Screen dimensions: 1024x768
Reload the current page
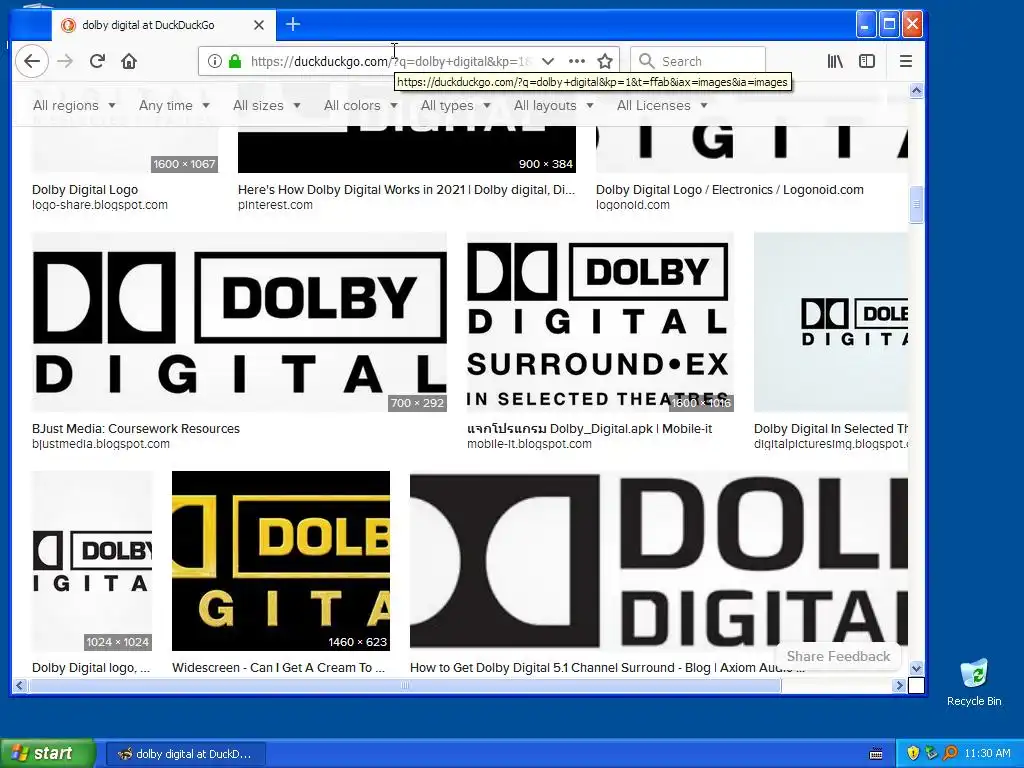(97, 61)
